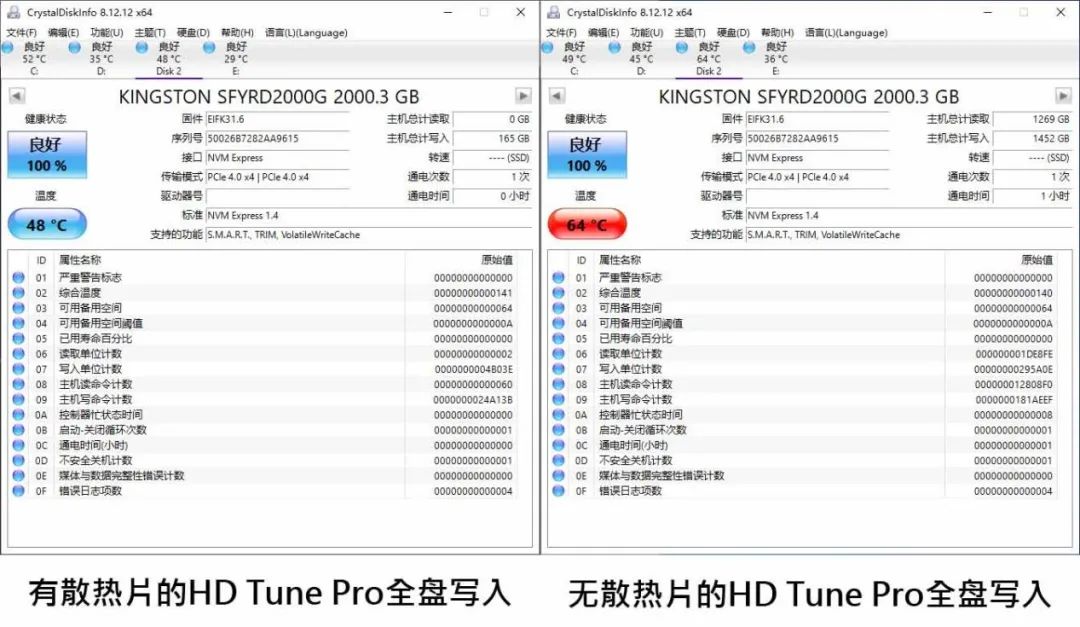Image resolution: width=1080 pixels, height=627 pixels.
Task: Open 文件(F) menu in left window
Action: [x=21, y=32]
